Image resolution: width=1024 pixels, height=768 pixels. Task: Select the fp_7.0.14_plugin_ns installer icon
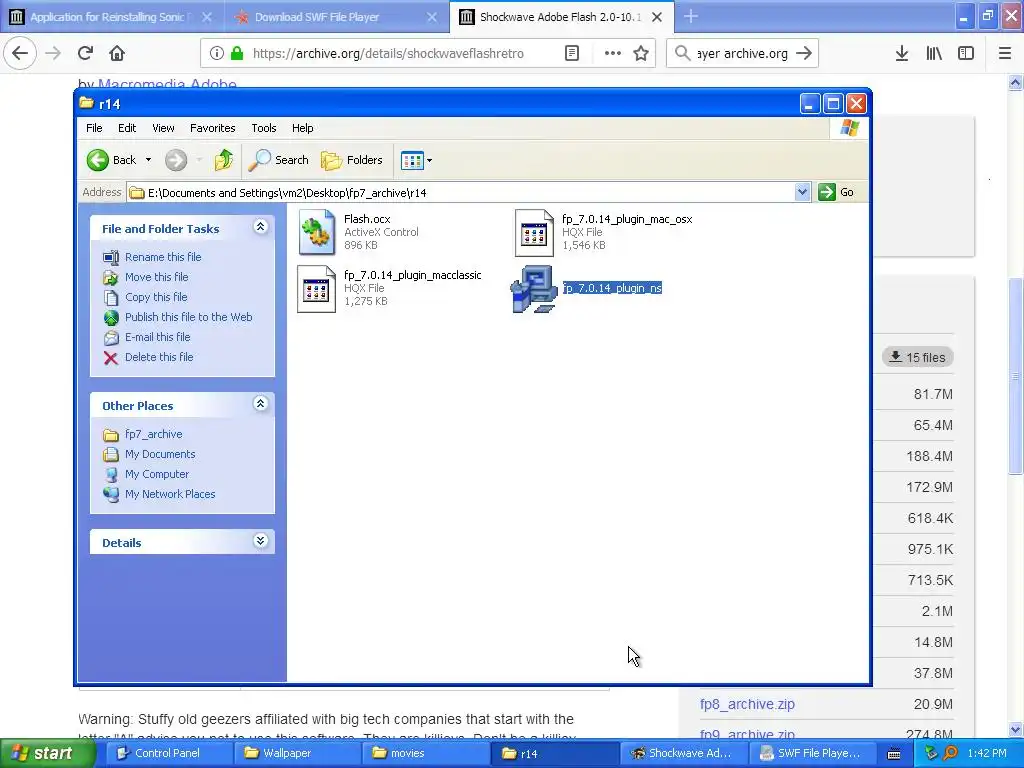point(534,289)
